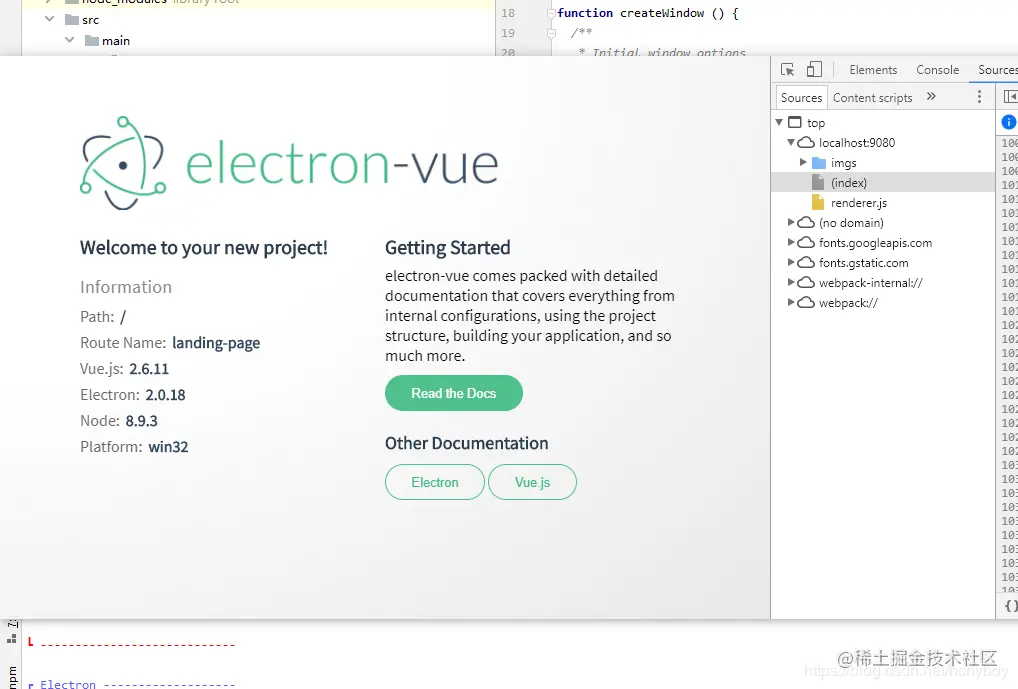
Task: Click the renderer.js yellow file icon
Action: click(818, 203)
